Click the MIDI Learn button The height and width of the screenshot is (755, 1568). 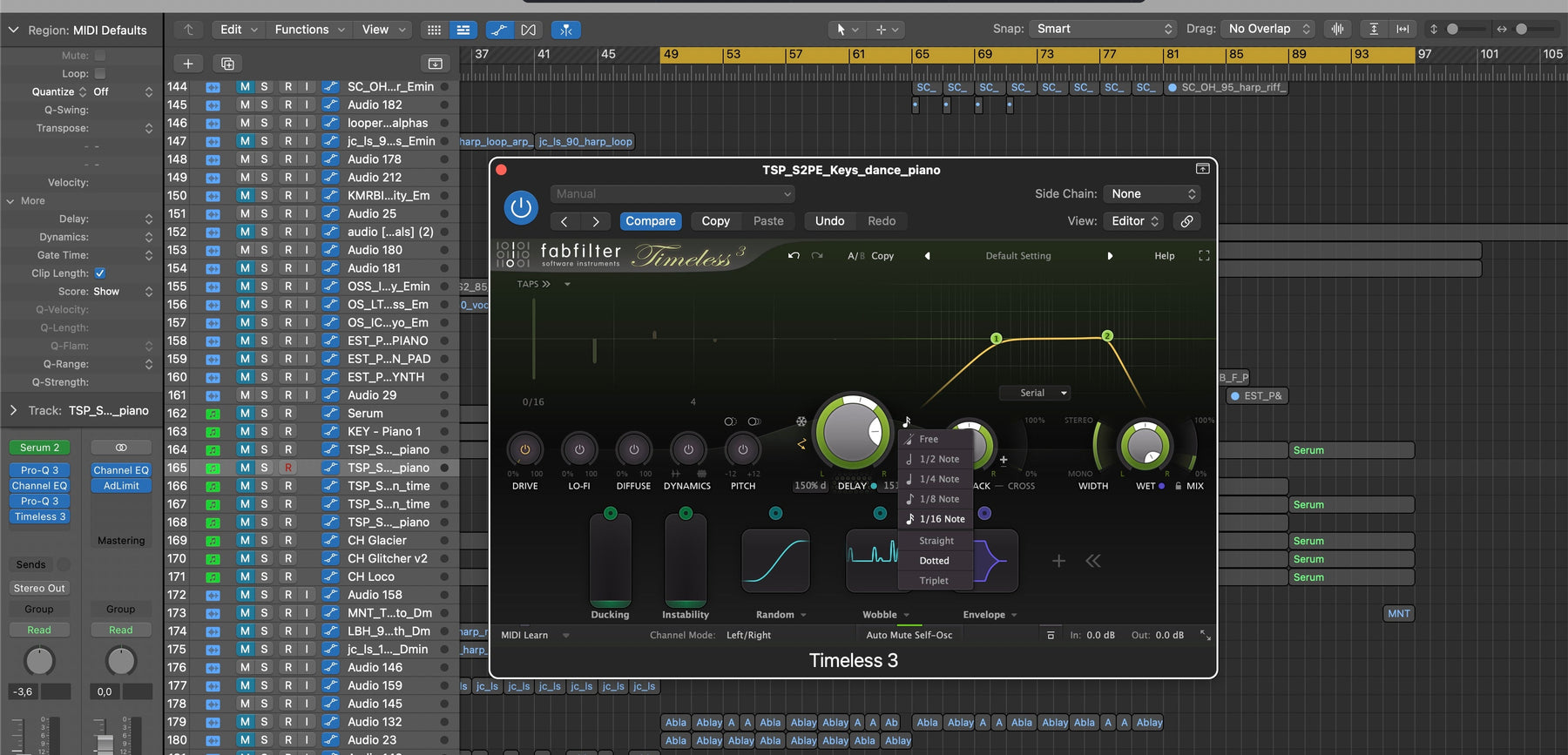[x=524, y=636]
